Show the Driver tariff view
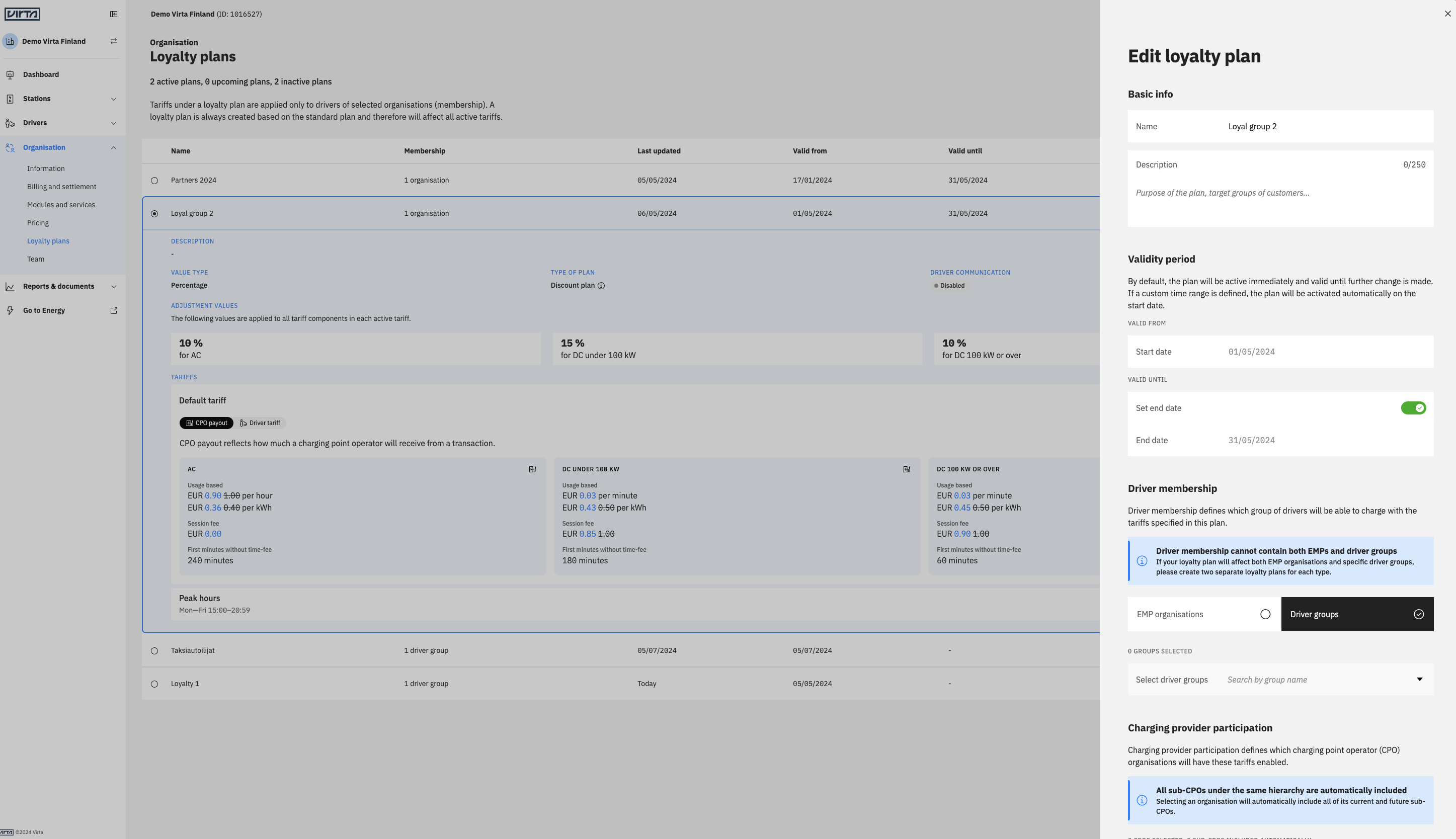Image resolution: width=1456 pixels, height=839 pixels. tap(260, 423)
